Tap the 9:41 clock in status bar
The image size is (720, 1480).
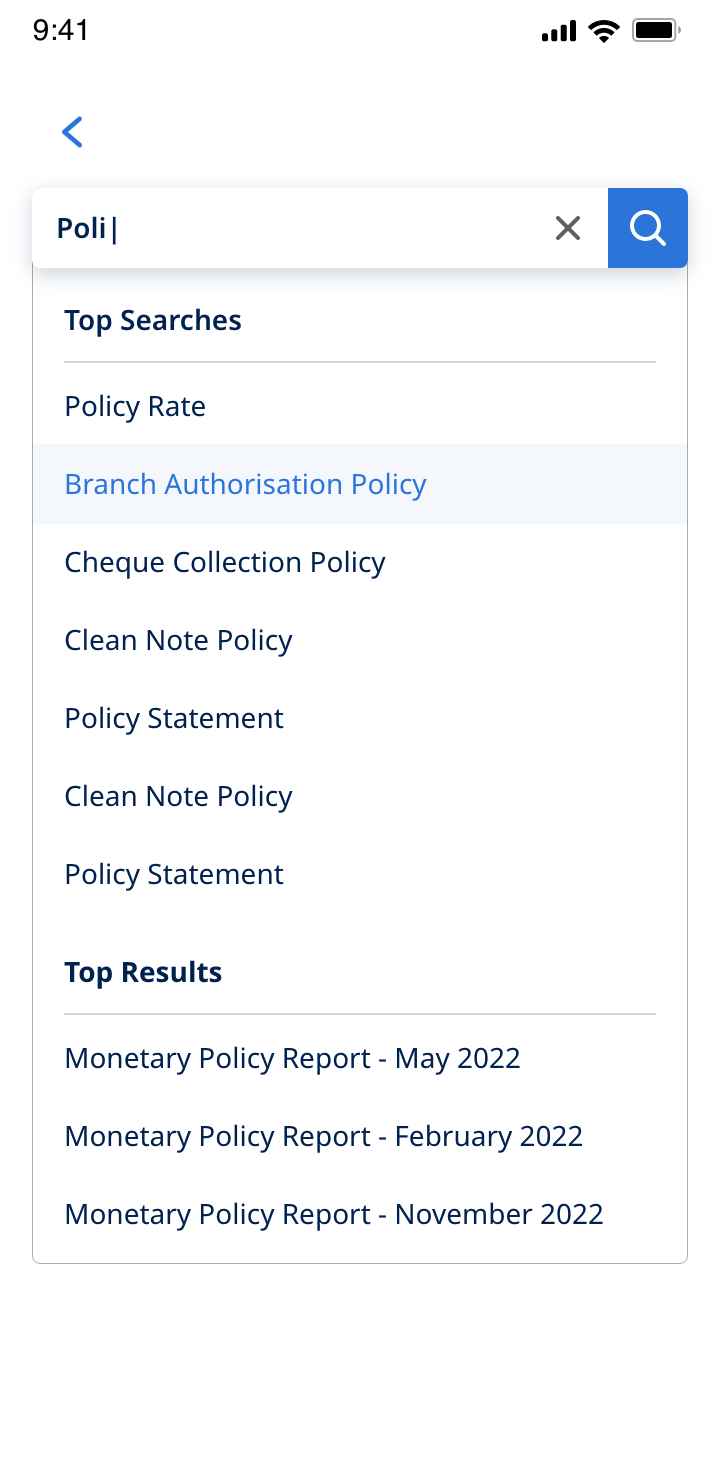(x=61, y=31)
